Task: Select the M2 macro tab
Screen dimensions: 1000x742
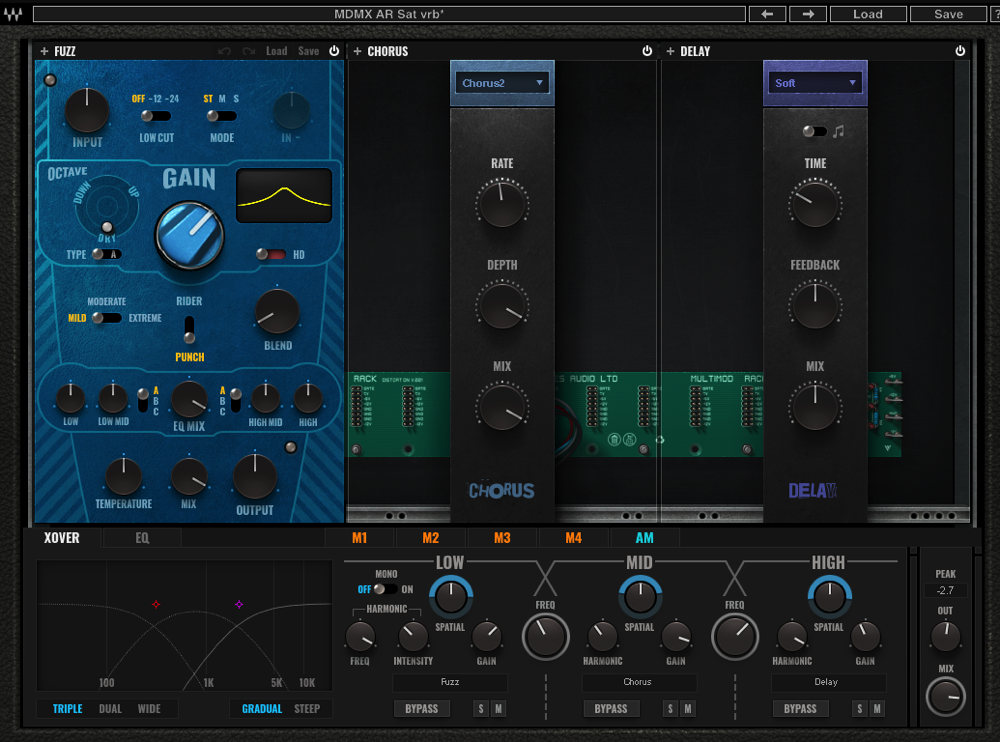Action: [430, 538]
